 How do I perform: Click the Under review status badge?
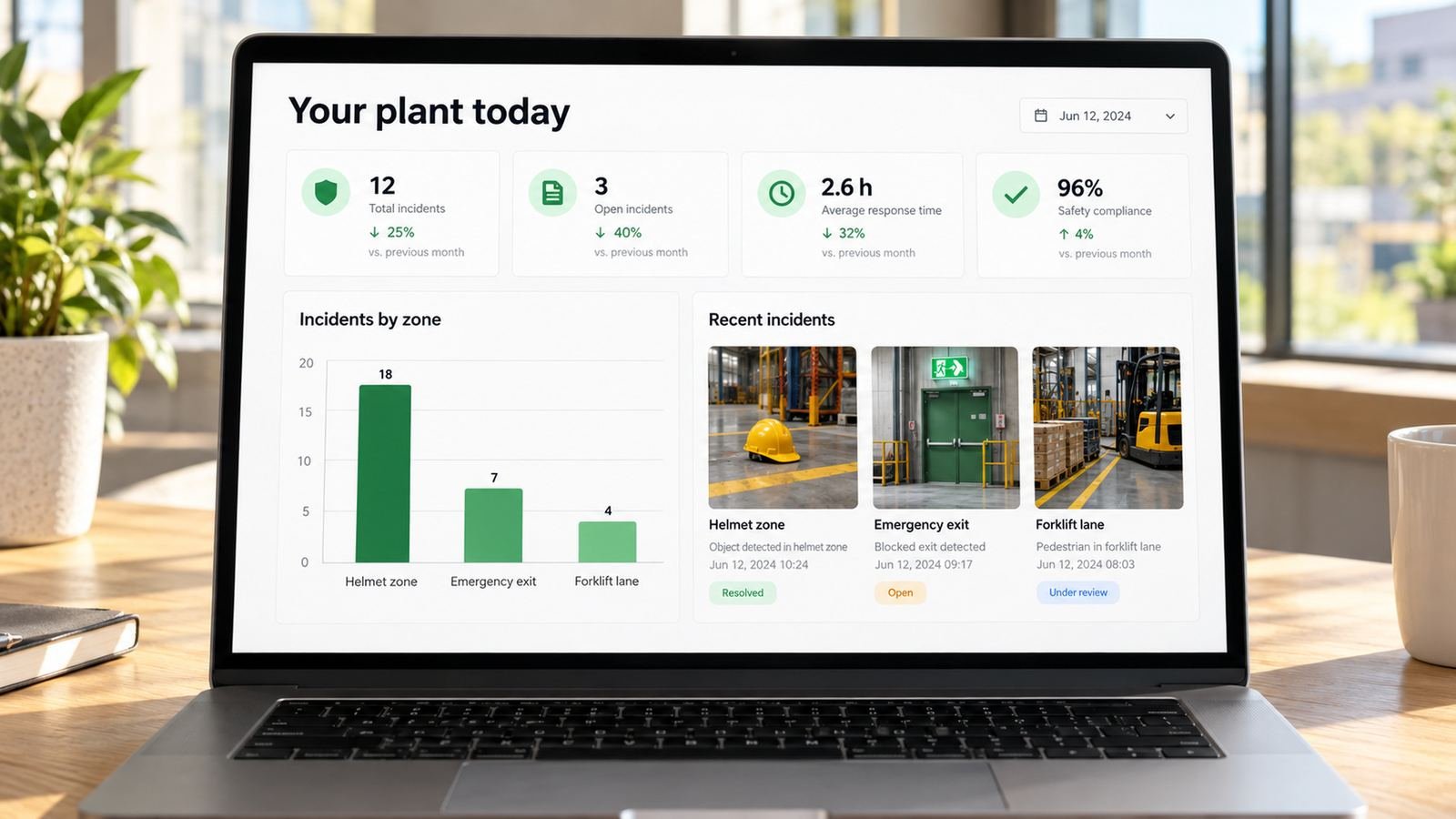click(x=1078, y=592)
